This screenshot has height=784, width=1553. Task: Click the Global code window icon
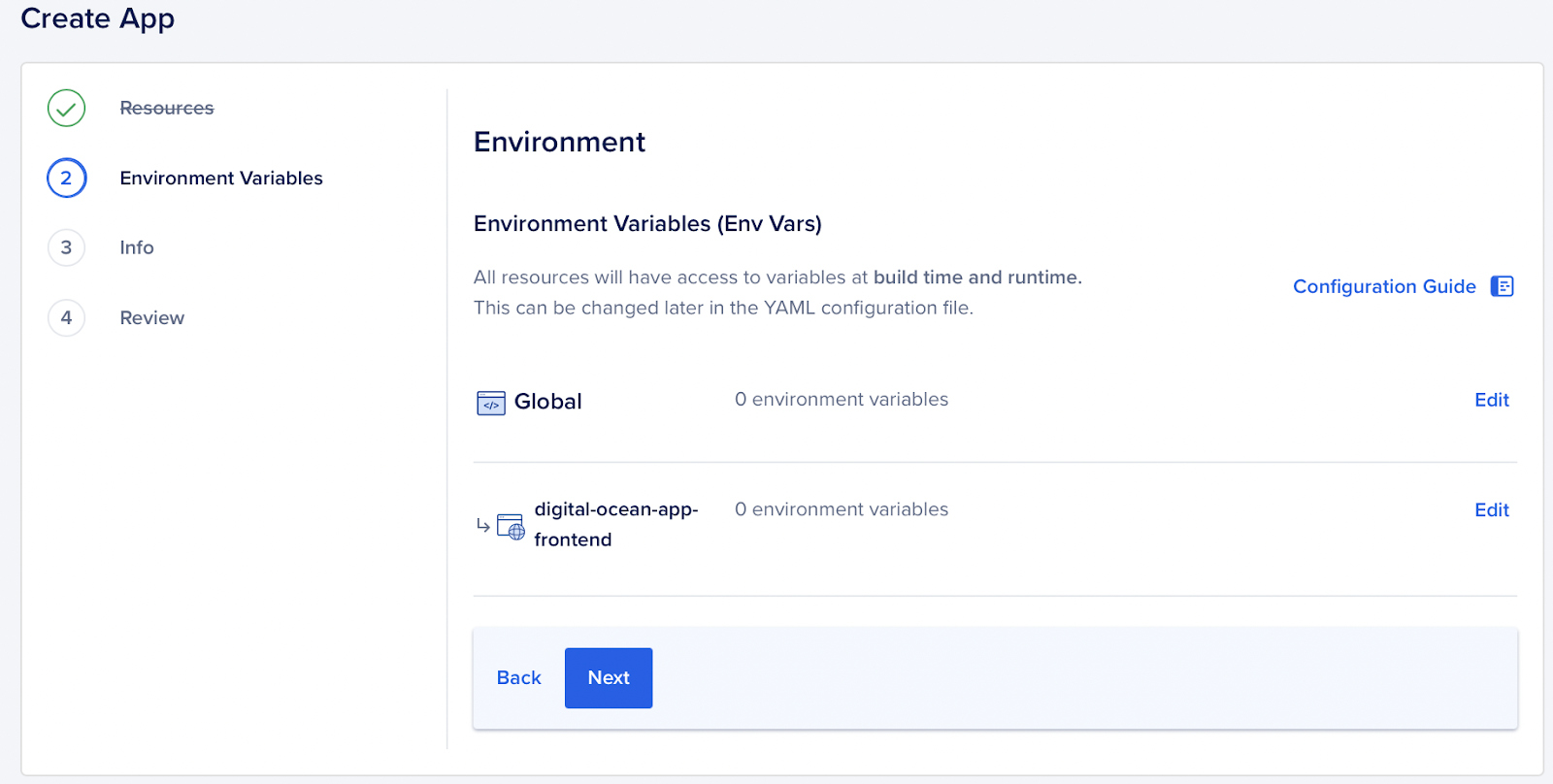(x=491, y=403)
